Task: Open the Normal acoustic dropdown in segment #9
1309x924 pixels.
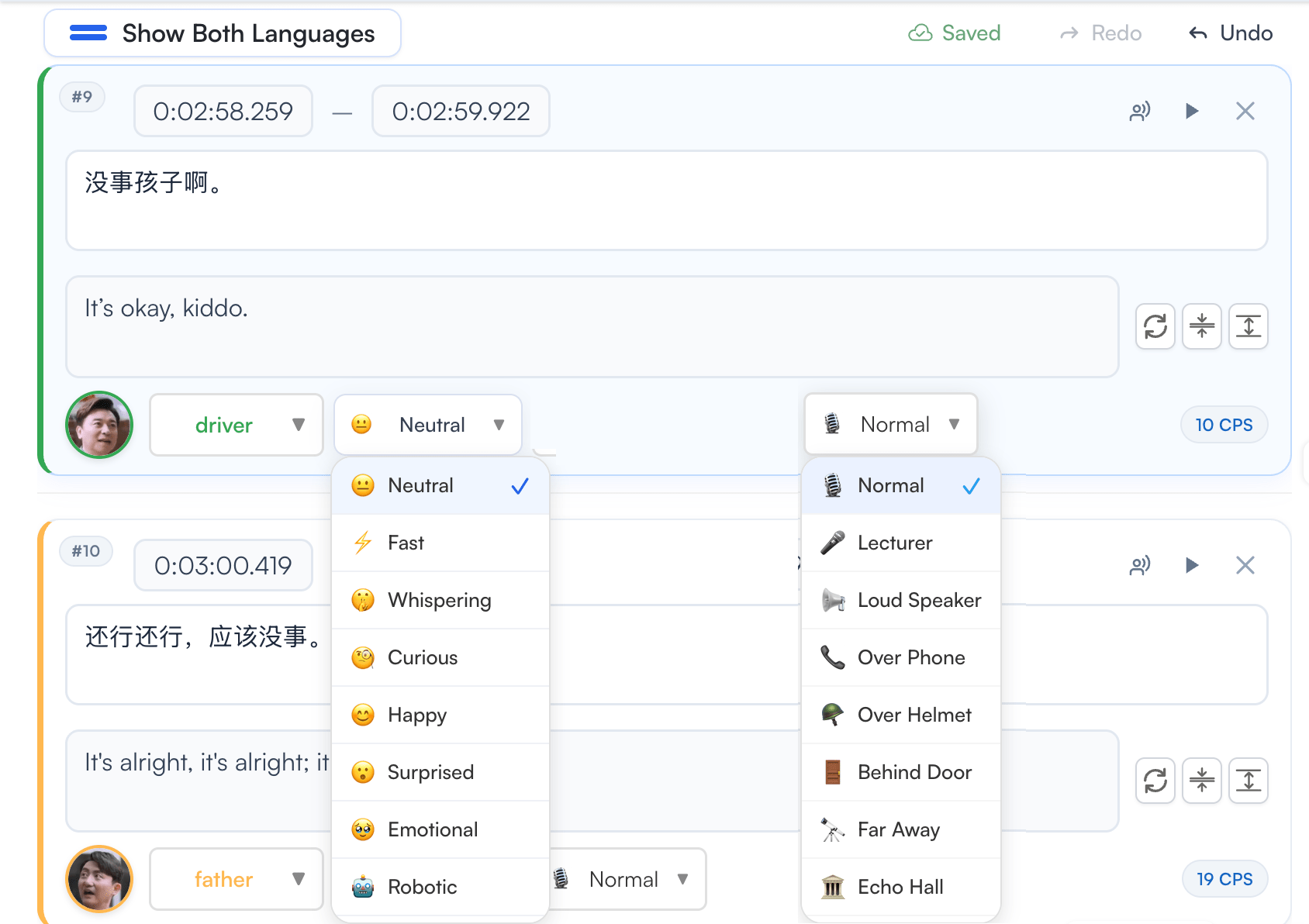Action: pyautogui.click(x=891, y=424)
